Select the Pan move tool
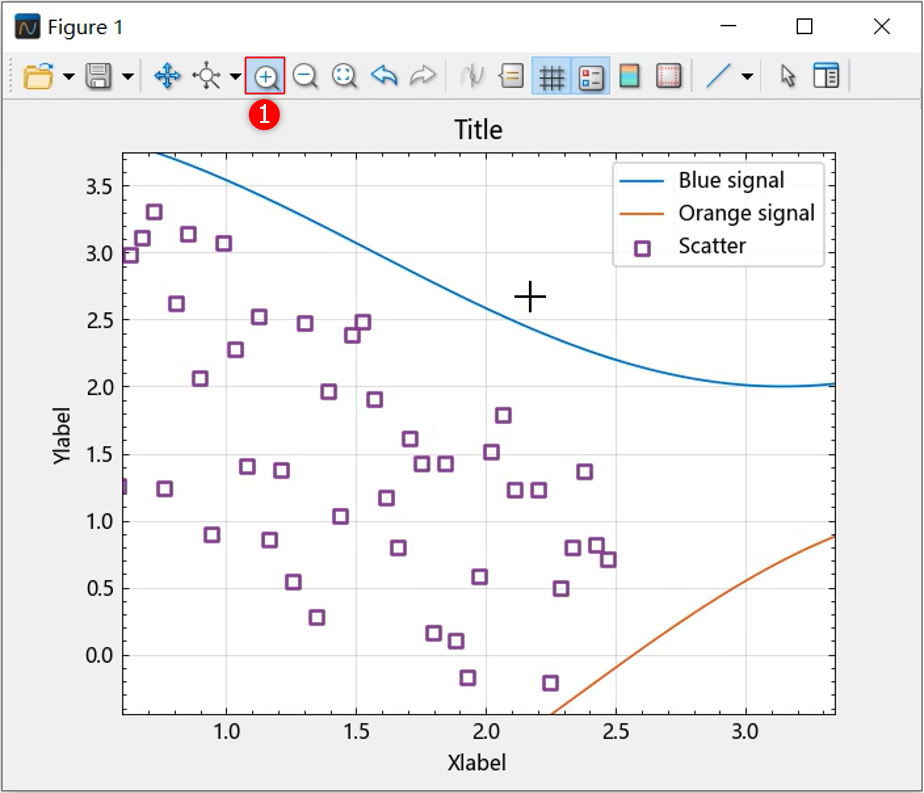 [167, 77]
